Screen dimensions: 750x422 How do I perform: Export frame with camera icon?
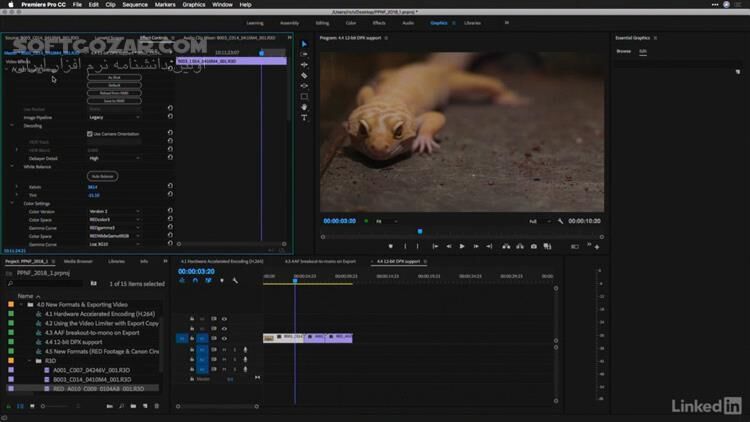tap(534, 246)
